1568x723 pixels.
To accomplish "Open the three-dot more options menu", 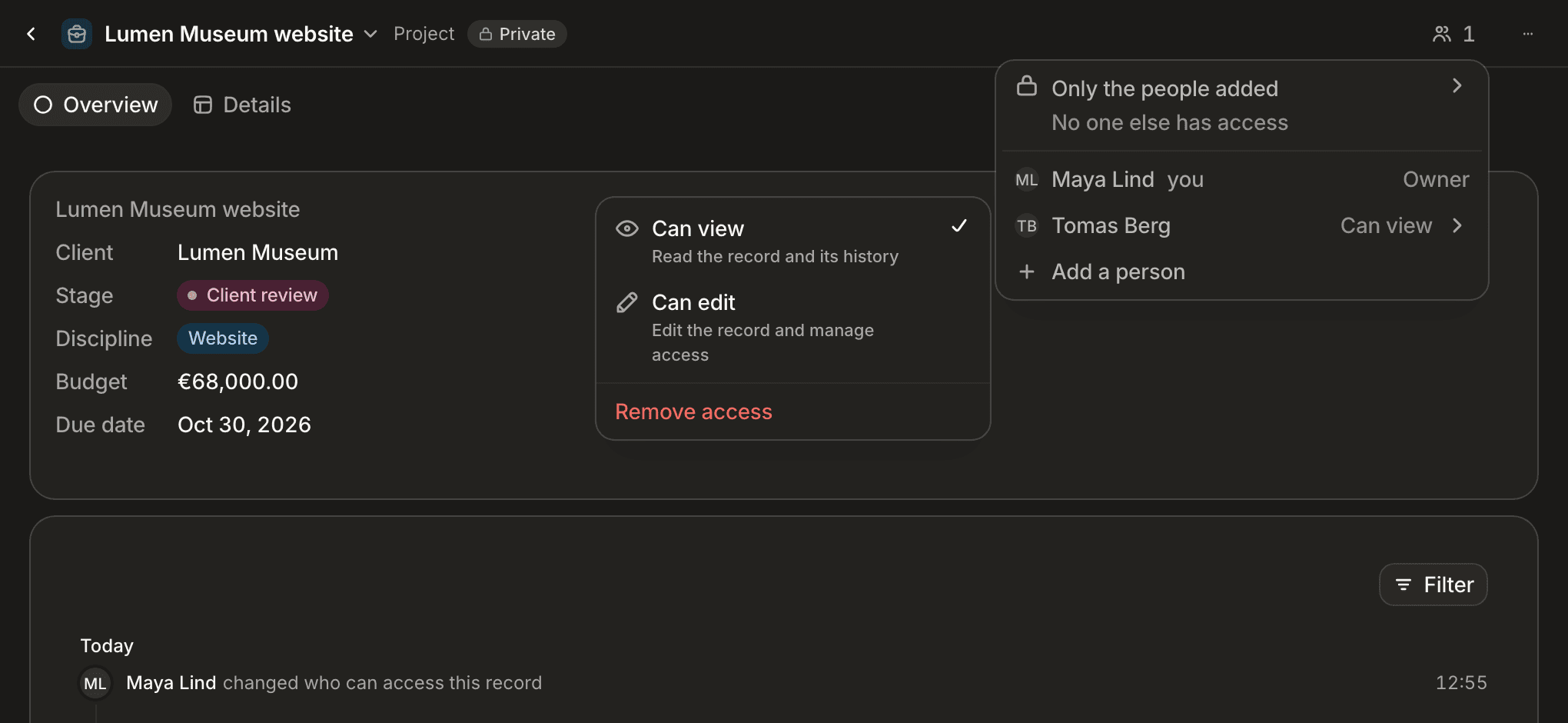I will click(x=1528, y=34).
